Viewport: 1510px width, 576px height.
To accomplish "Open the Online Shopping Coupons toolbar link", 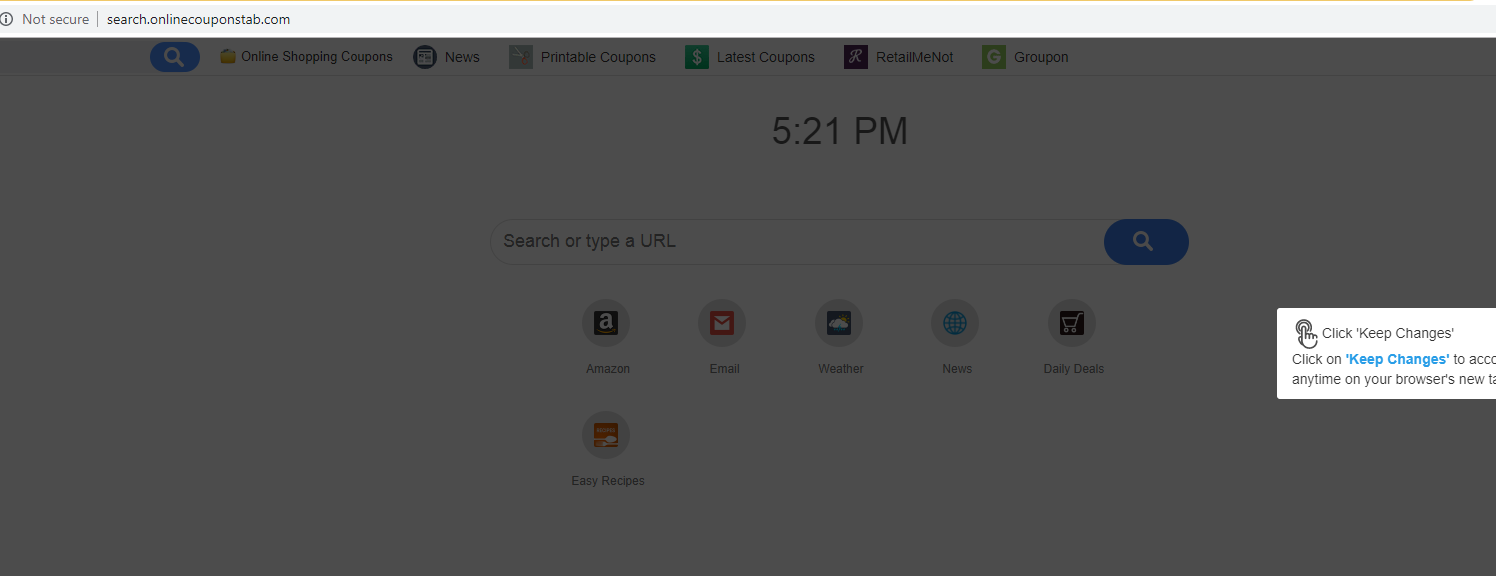I will [x=307, y=57].
